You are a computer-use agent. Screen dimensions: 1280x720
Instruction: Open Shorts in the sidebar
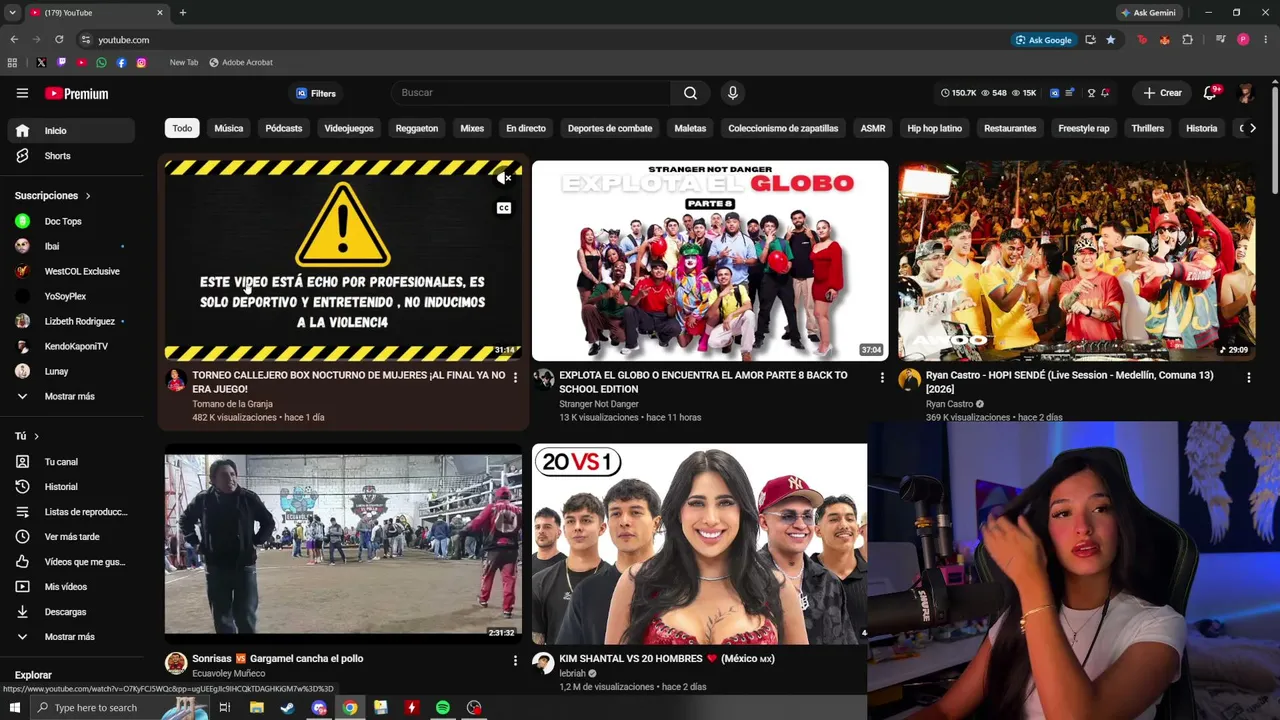[70, 156]
